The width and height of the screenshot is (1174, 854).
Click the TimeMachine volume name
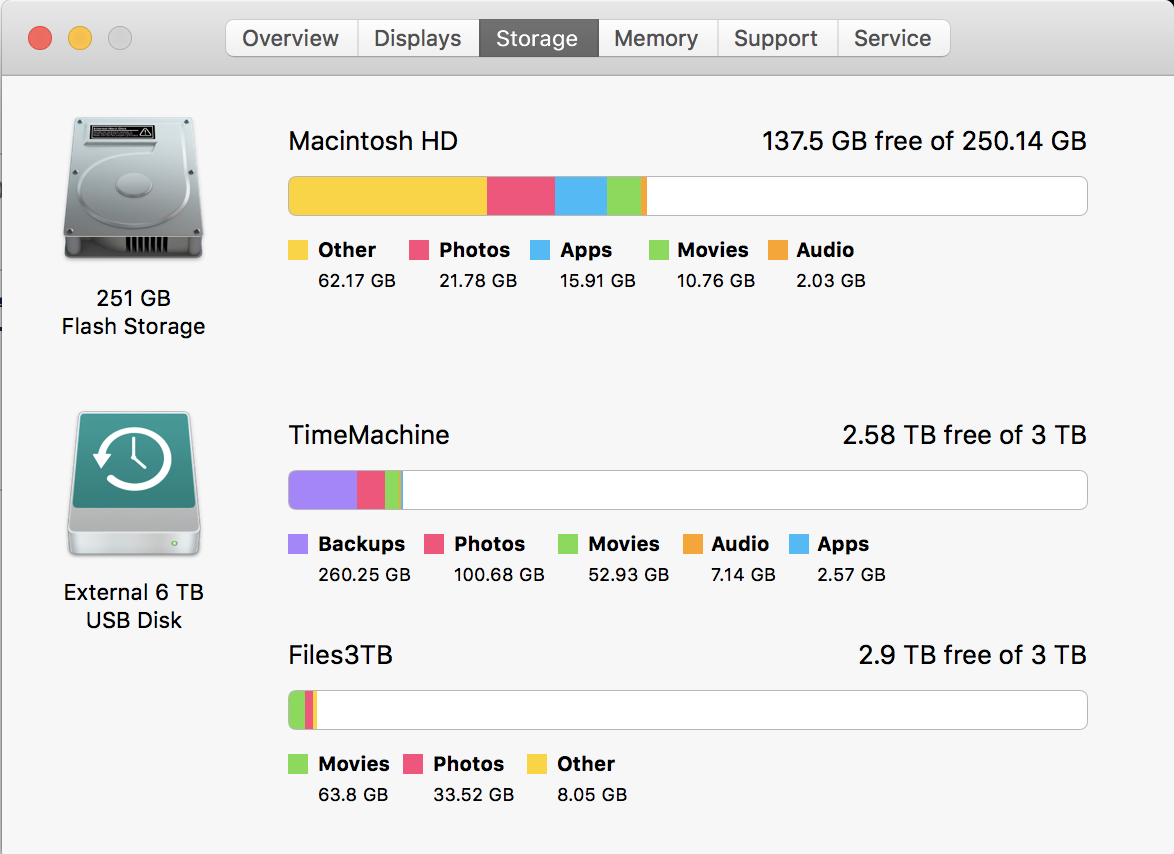pos(369,435)
